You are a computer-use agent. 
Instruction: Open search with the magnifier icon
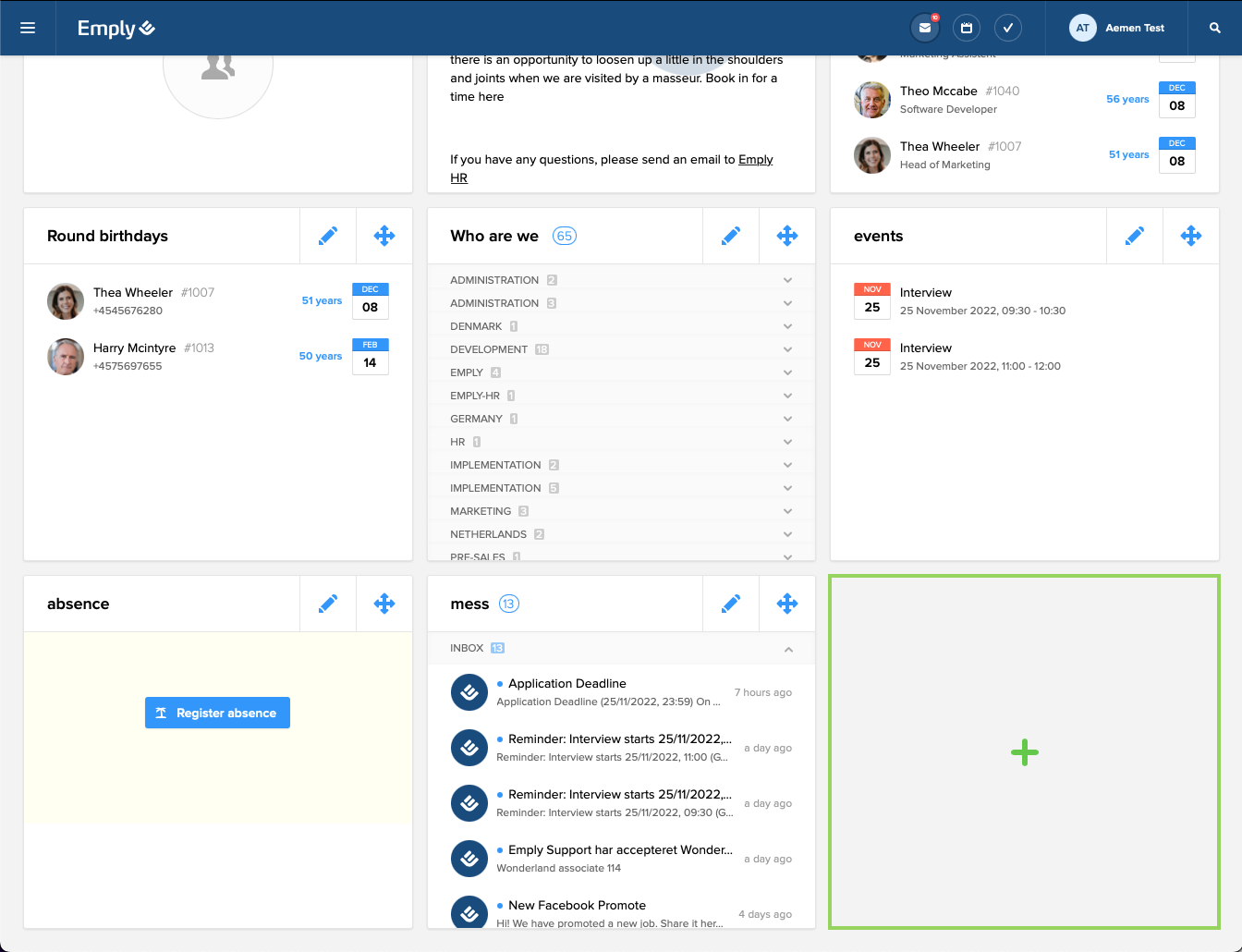[1214, 28]
